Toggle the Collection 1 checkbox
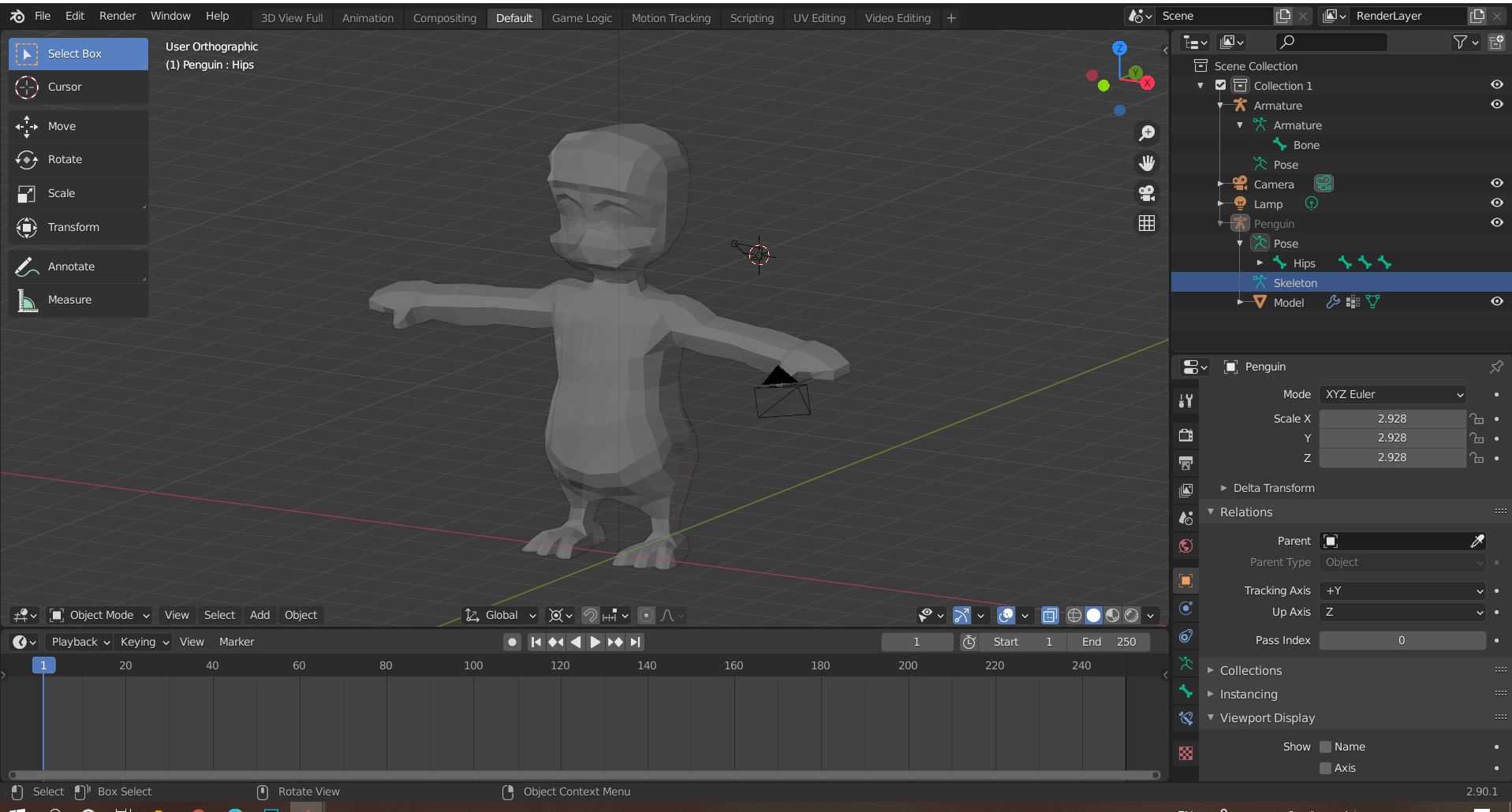The width and height of the screenshot is (1512, 812). pos(1221,85)
